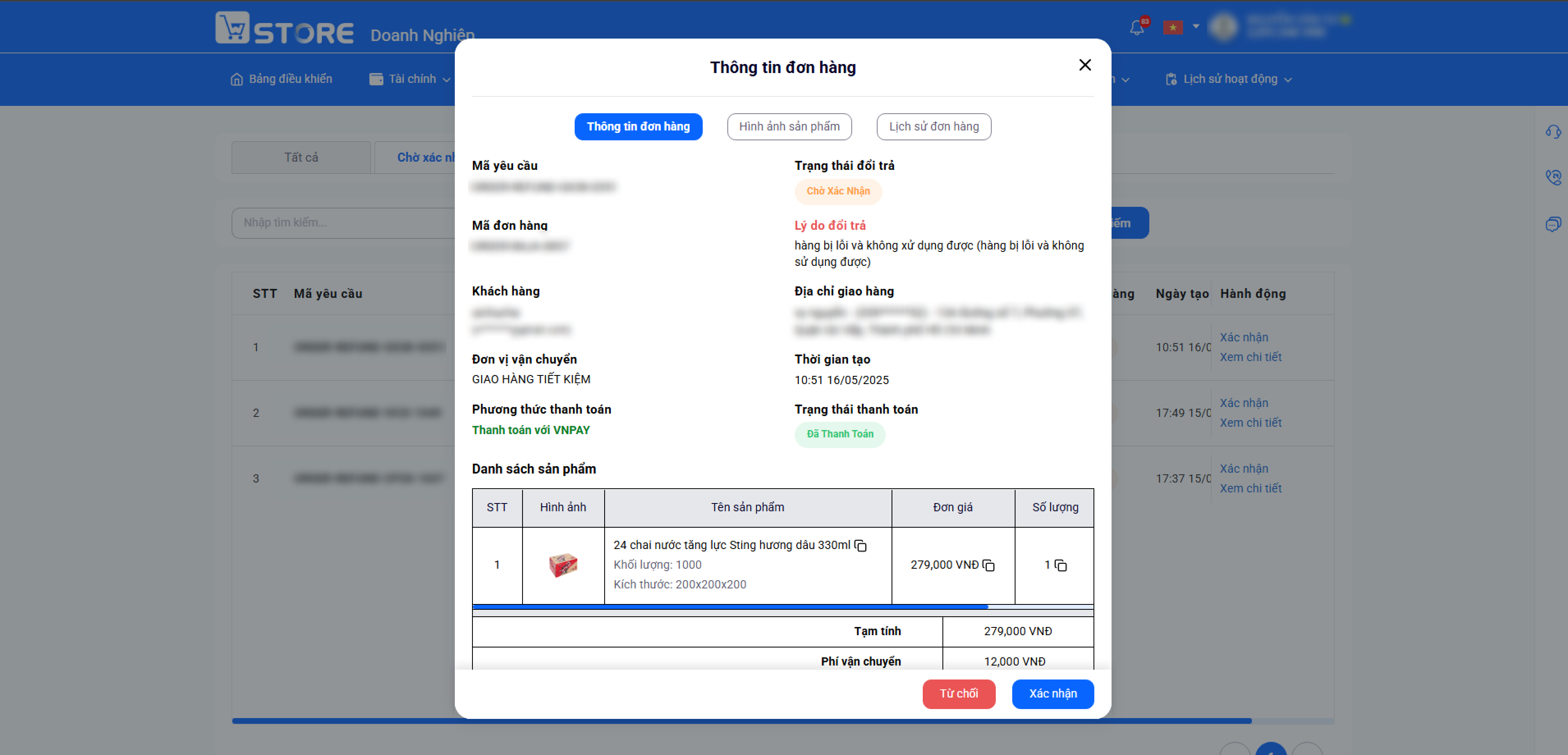This screenshot has height=755, width=1568.
Task: Open the chat messages icon
Action: 1553,224
